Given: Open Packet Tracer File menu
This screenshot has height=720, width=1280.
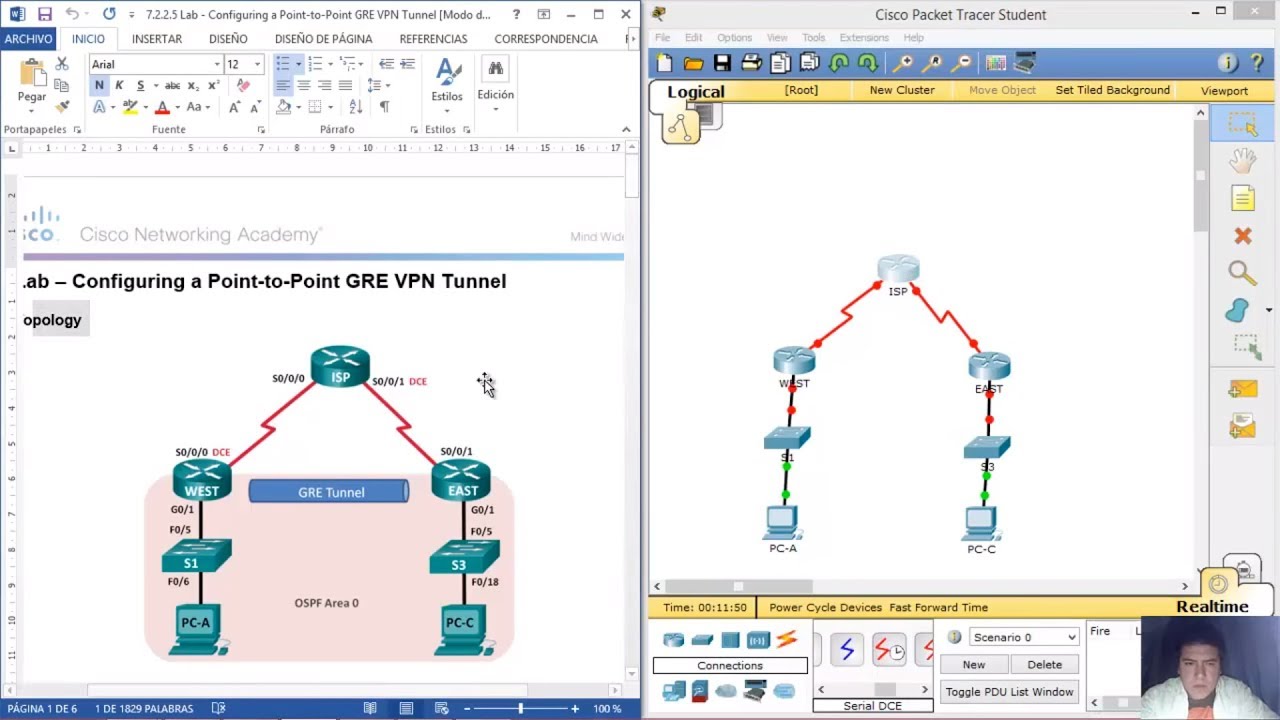Looking at the screenshot, I should click(x=662, y=38).
